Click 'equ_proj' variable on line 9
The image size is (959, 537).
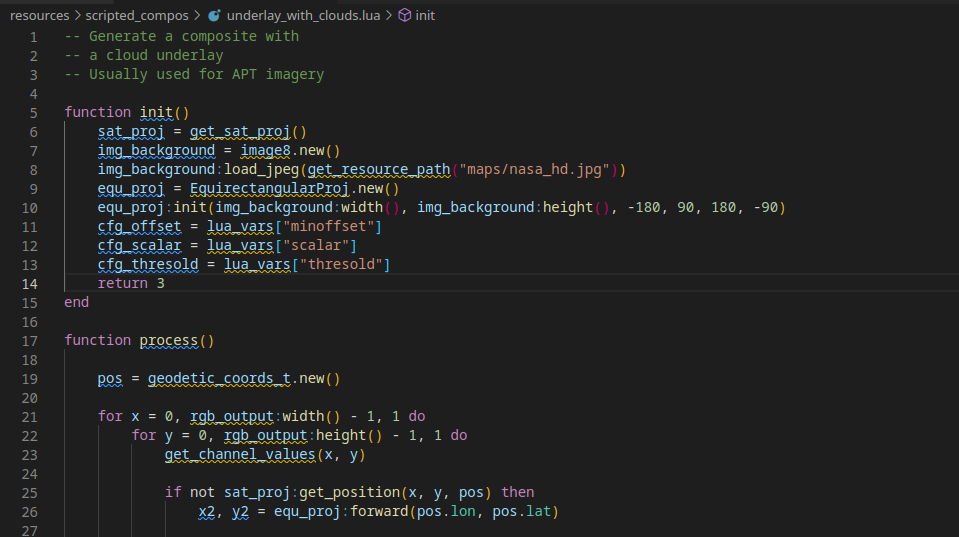click(x=131, y=188)
